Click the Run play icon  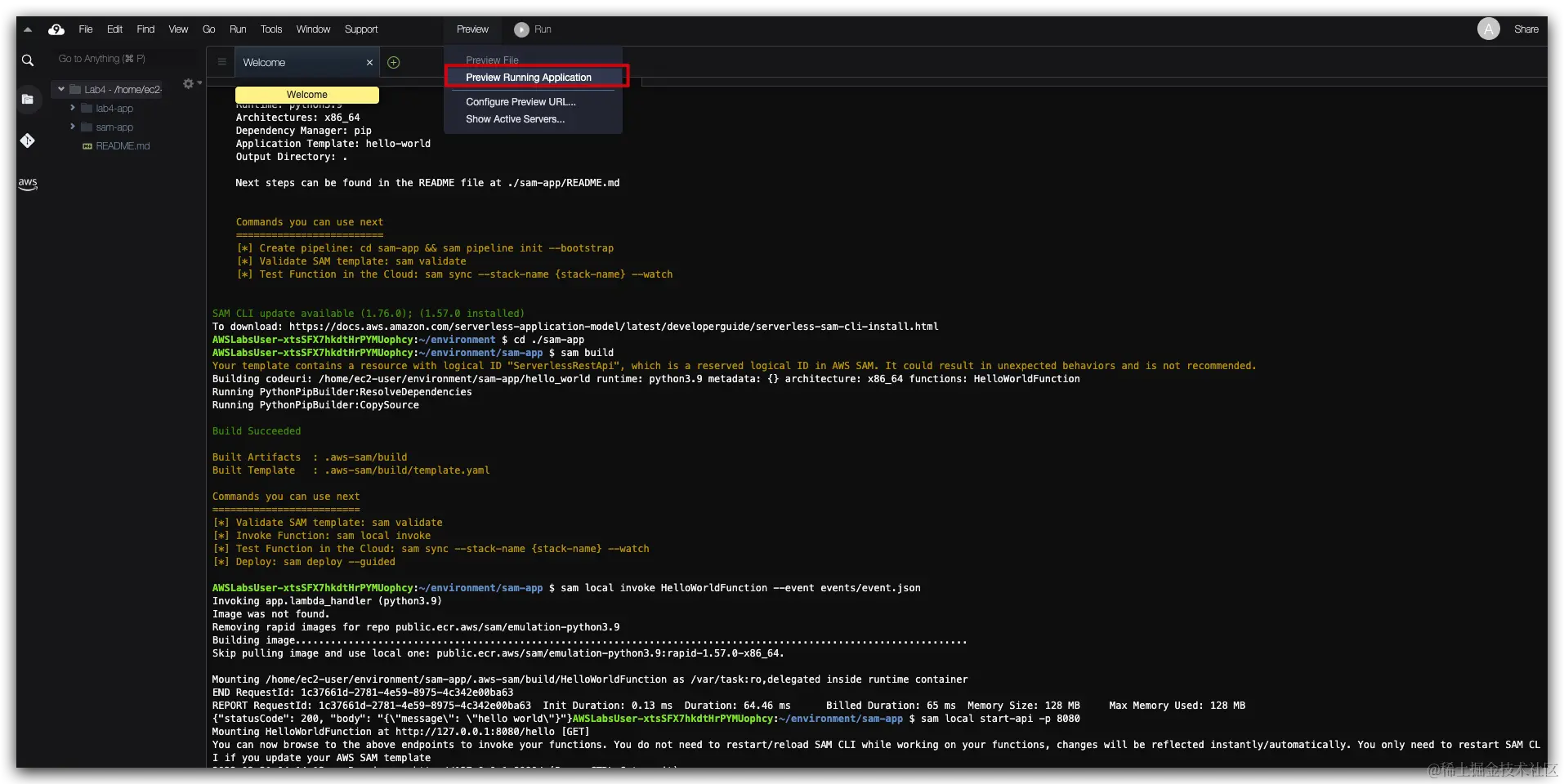pyautogui.click(x=521, y=29)
